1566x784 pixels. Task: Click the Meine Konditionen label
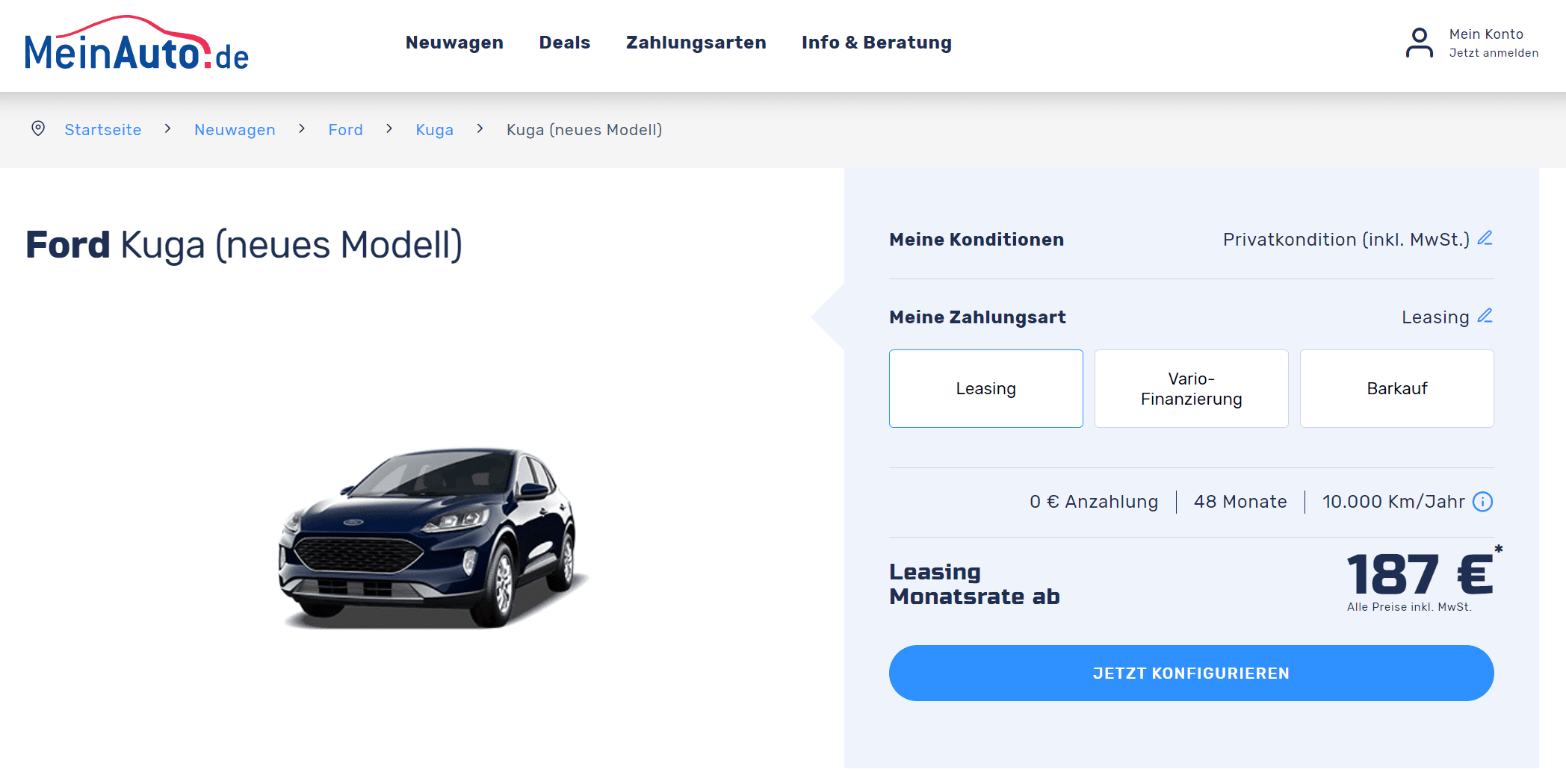point(977,240)
